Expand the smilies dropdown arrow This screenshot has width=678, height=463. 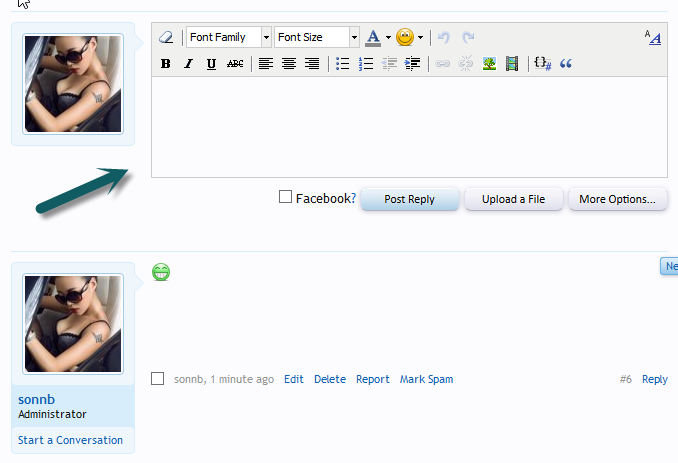(x=420, y=38)
